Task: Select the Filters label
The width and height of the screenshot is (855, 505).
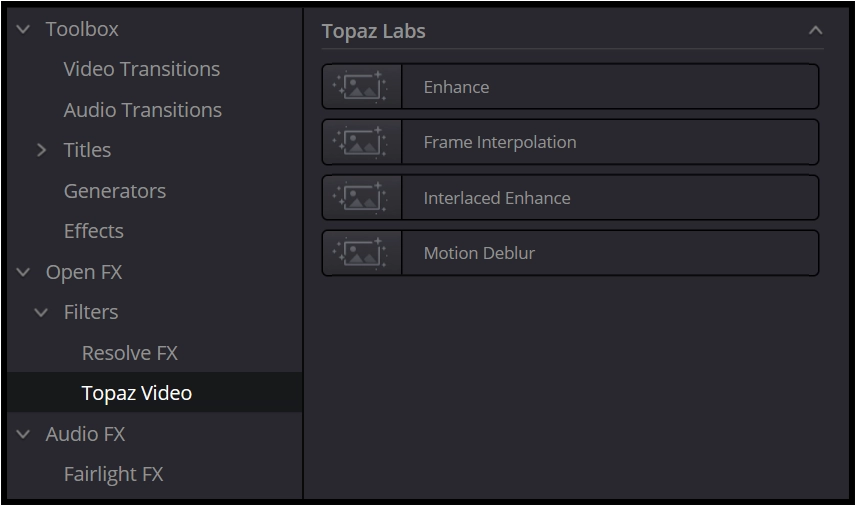Action: pos(91,312)
